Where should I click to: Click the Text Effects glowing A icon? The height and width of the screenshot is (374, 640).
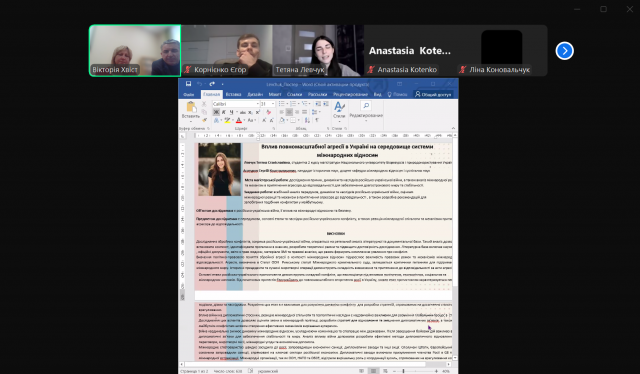pos(216,120)
